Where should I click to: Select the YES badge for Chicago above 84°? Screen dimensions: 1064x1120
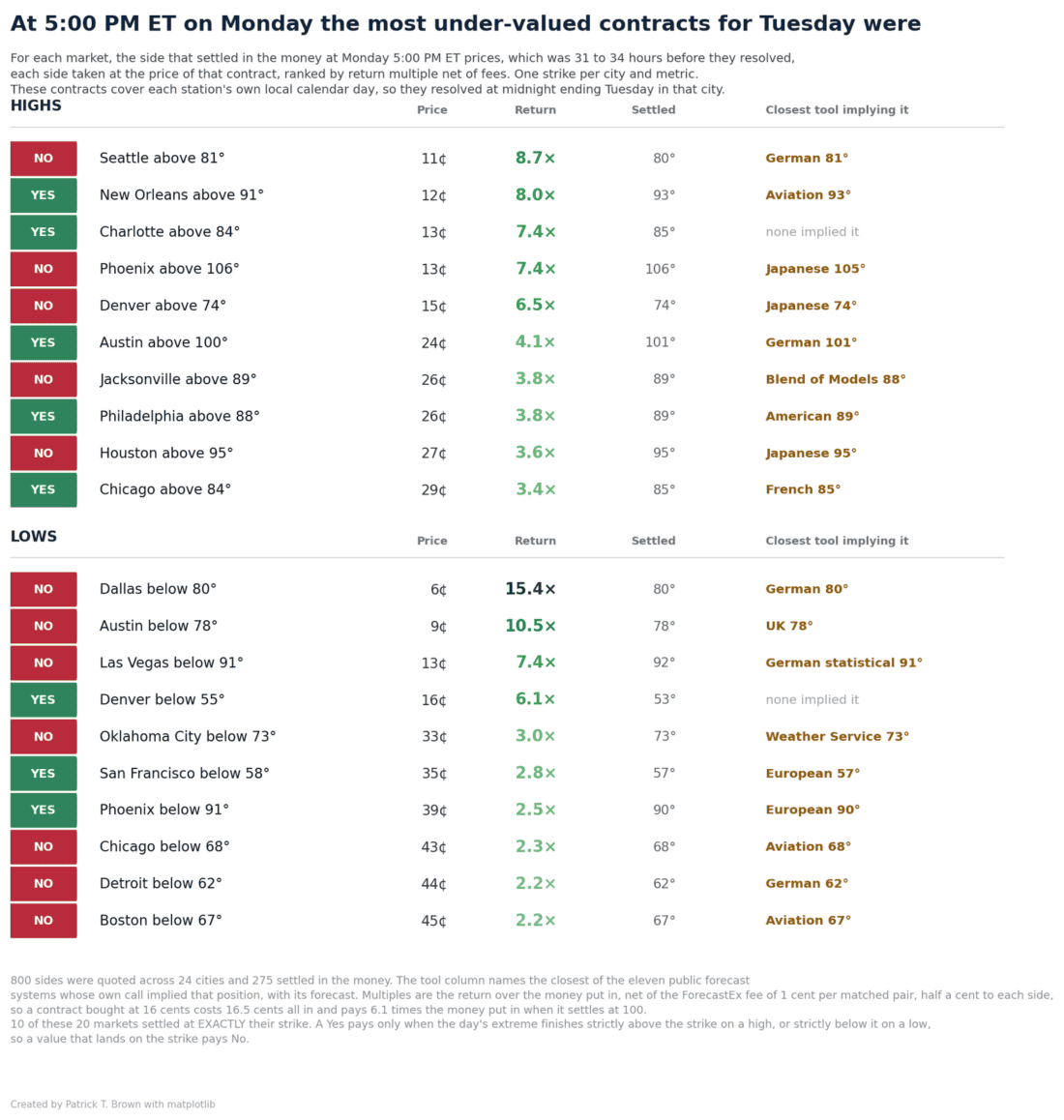(44, 490)
